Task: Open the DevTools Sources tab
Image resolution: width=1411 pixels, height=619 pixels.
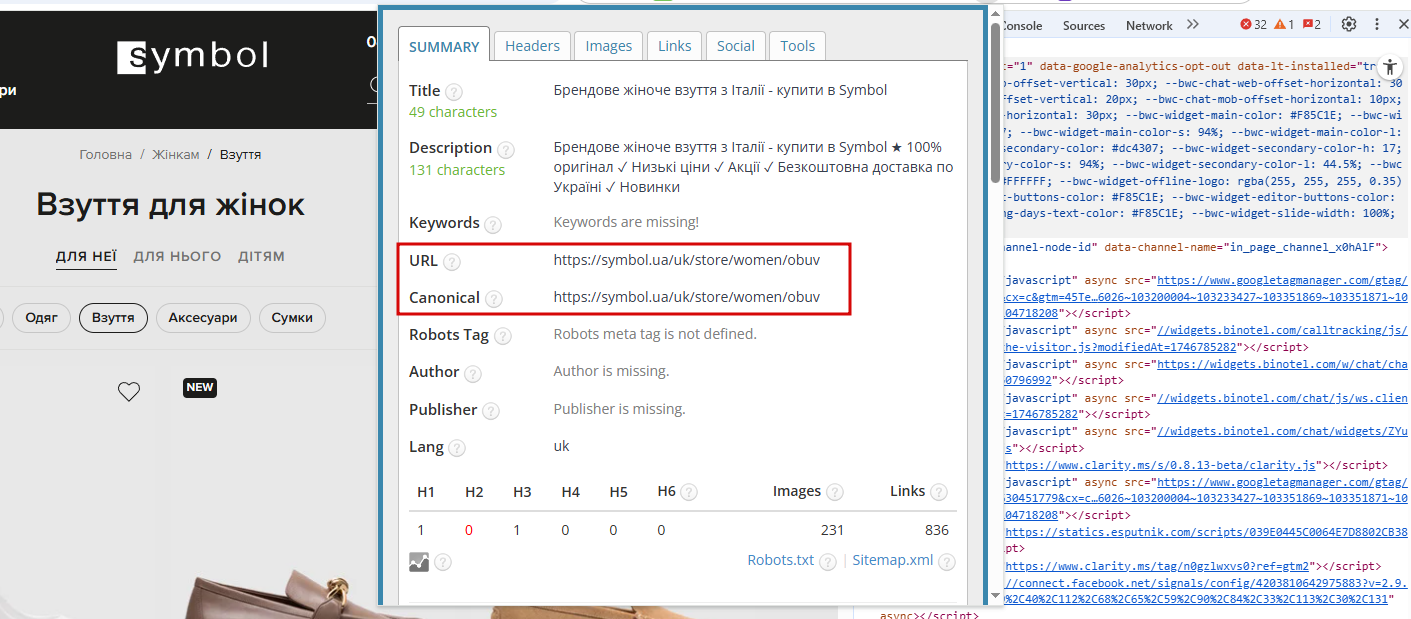Action: [x=1084, y=26]
